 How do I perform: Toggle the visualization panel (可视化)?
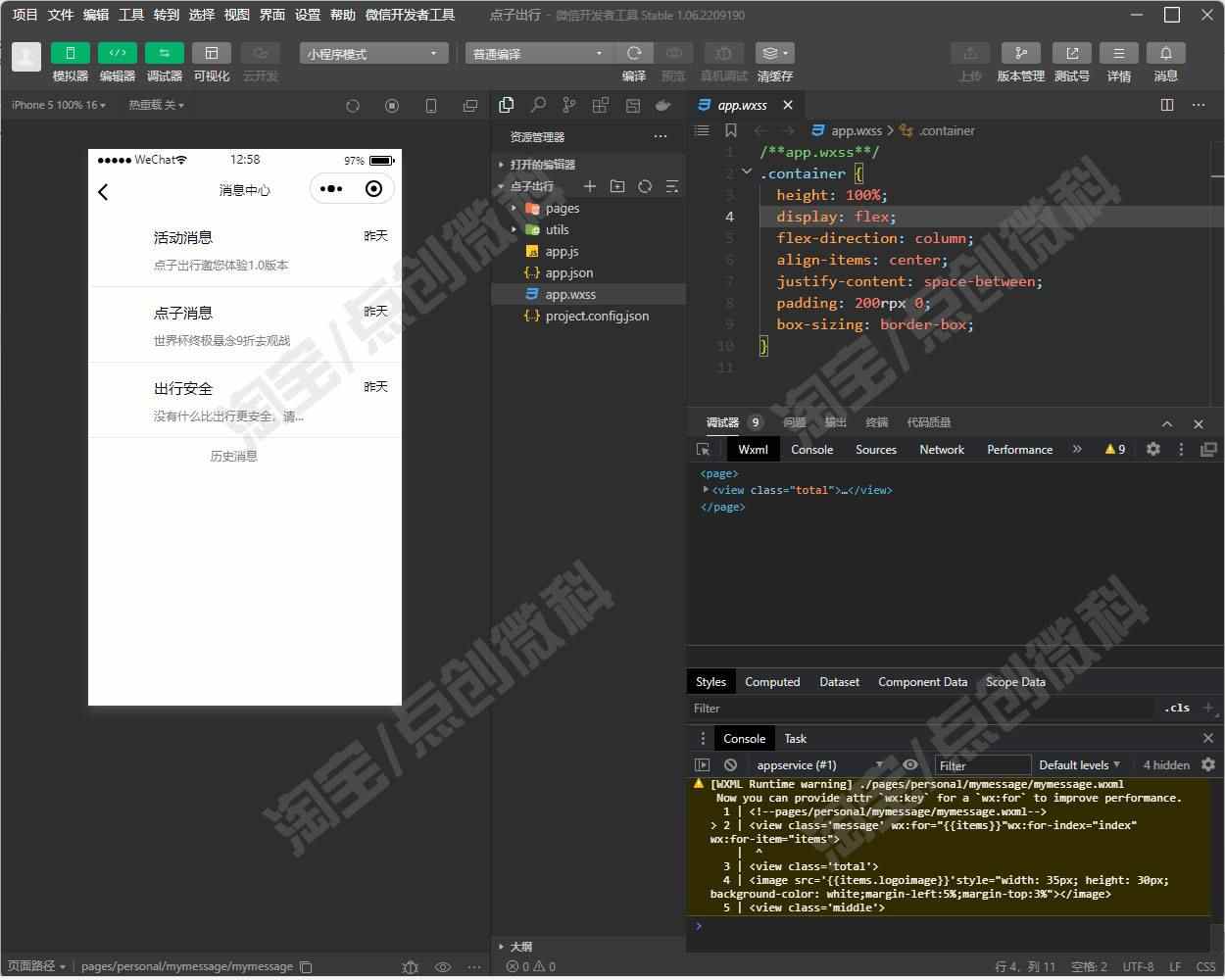[x=212, y=53]
